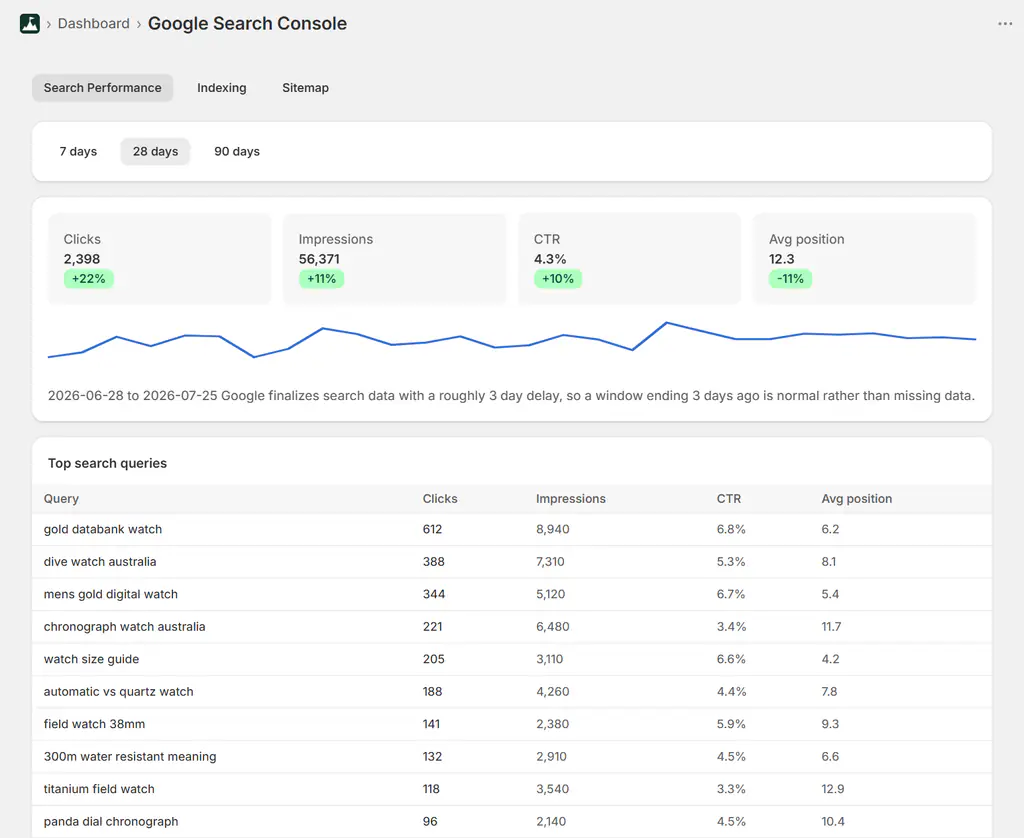Screen dimensions: 1024x838
Task: Click the 6.7% CTR cell
Action: (x=731, y=594)
